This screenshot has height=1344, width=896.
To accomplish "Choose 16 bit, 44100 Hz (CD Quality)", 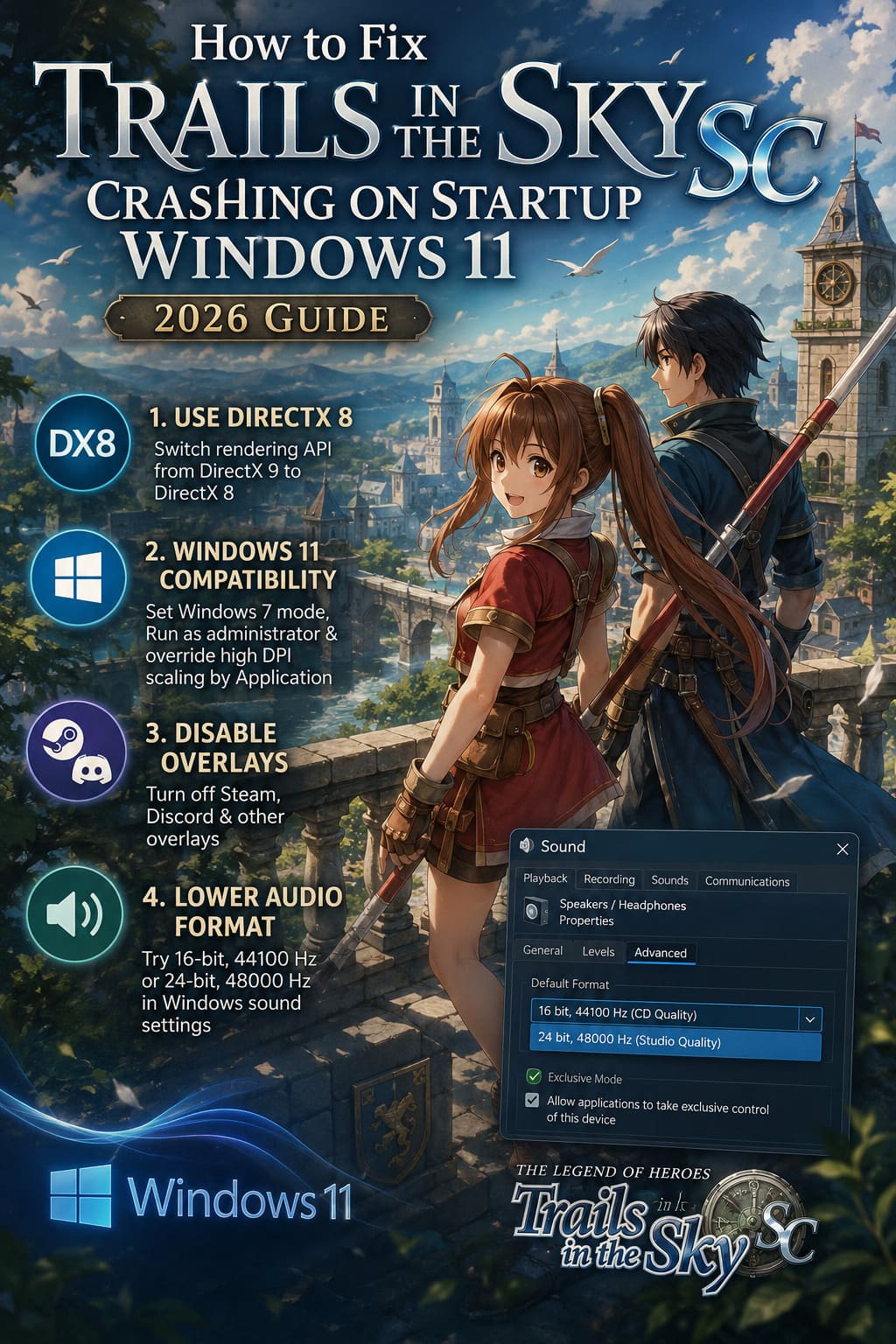I will pyautogui.click(x=665, y=1013).
